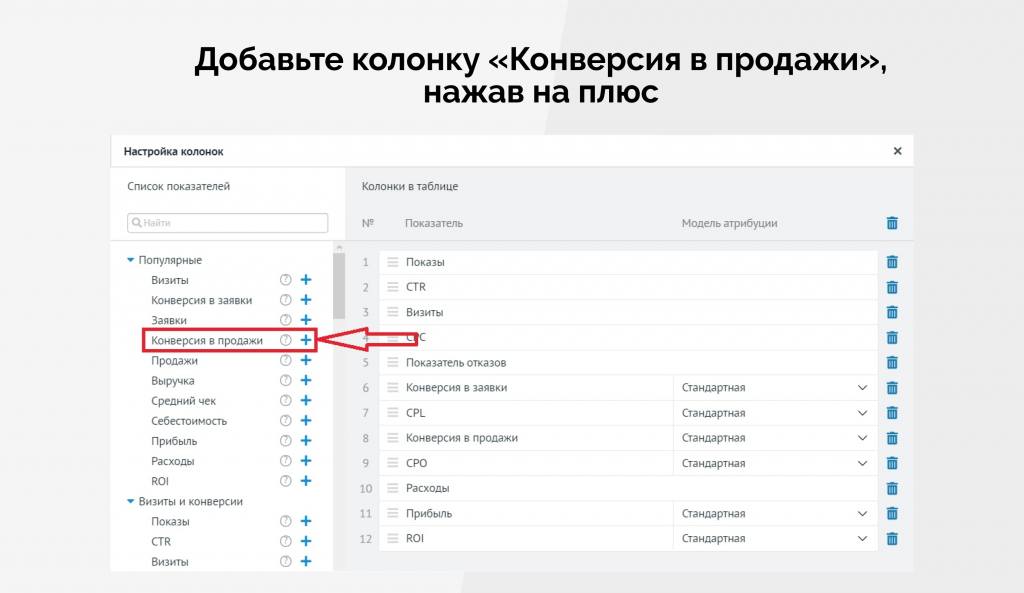Image resolution: width=1024 pixels, height=593 pixels.
Task: Click plus icon next to Выручка
Action: click(x=306, y=381)
